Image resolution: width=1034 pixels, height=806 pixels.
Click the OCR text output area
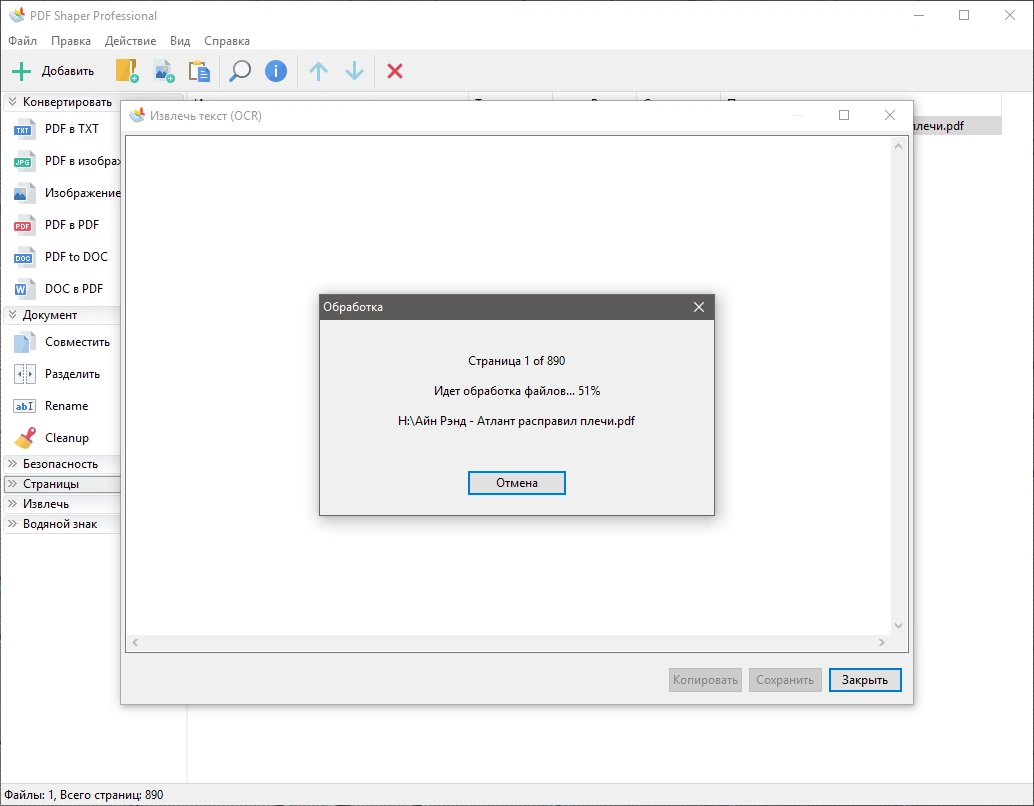pyautogui.click(x=508, y=385)
